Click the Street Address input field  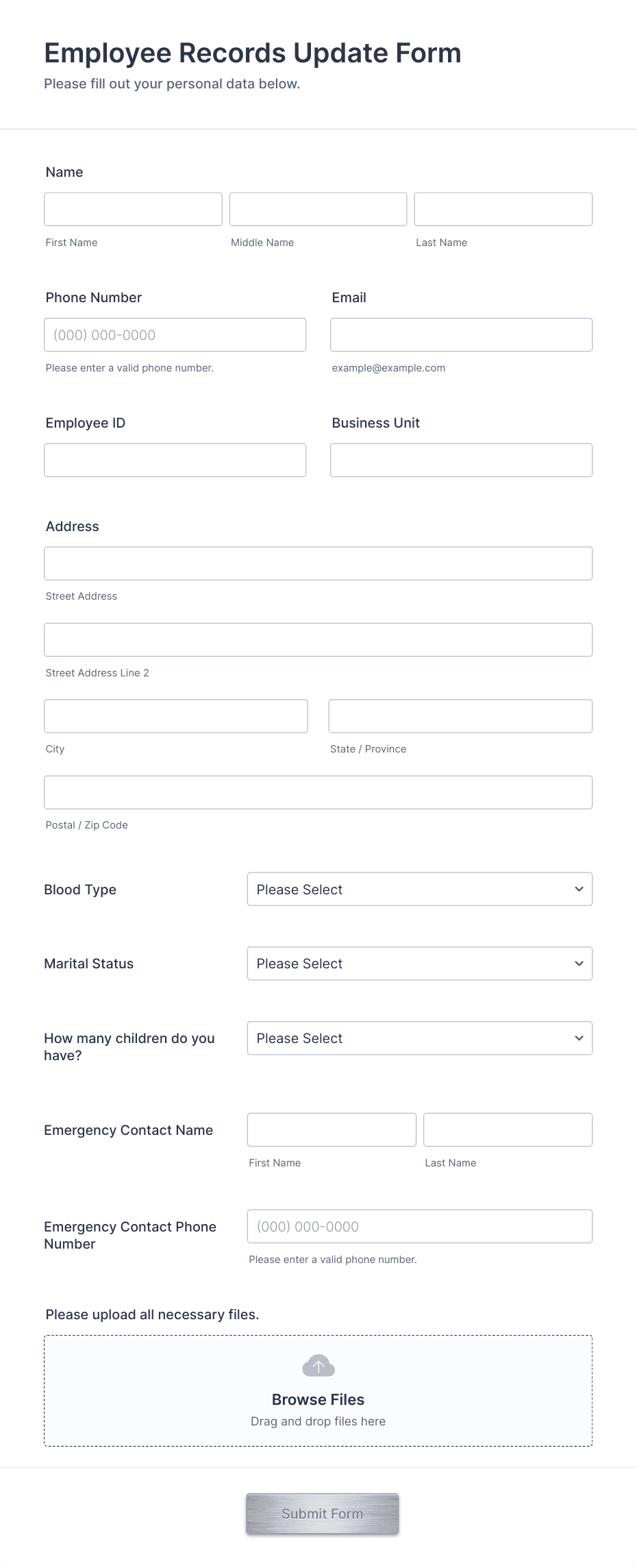(x=318, y=563)
